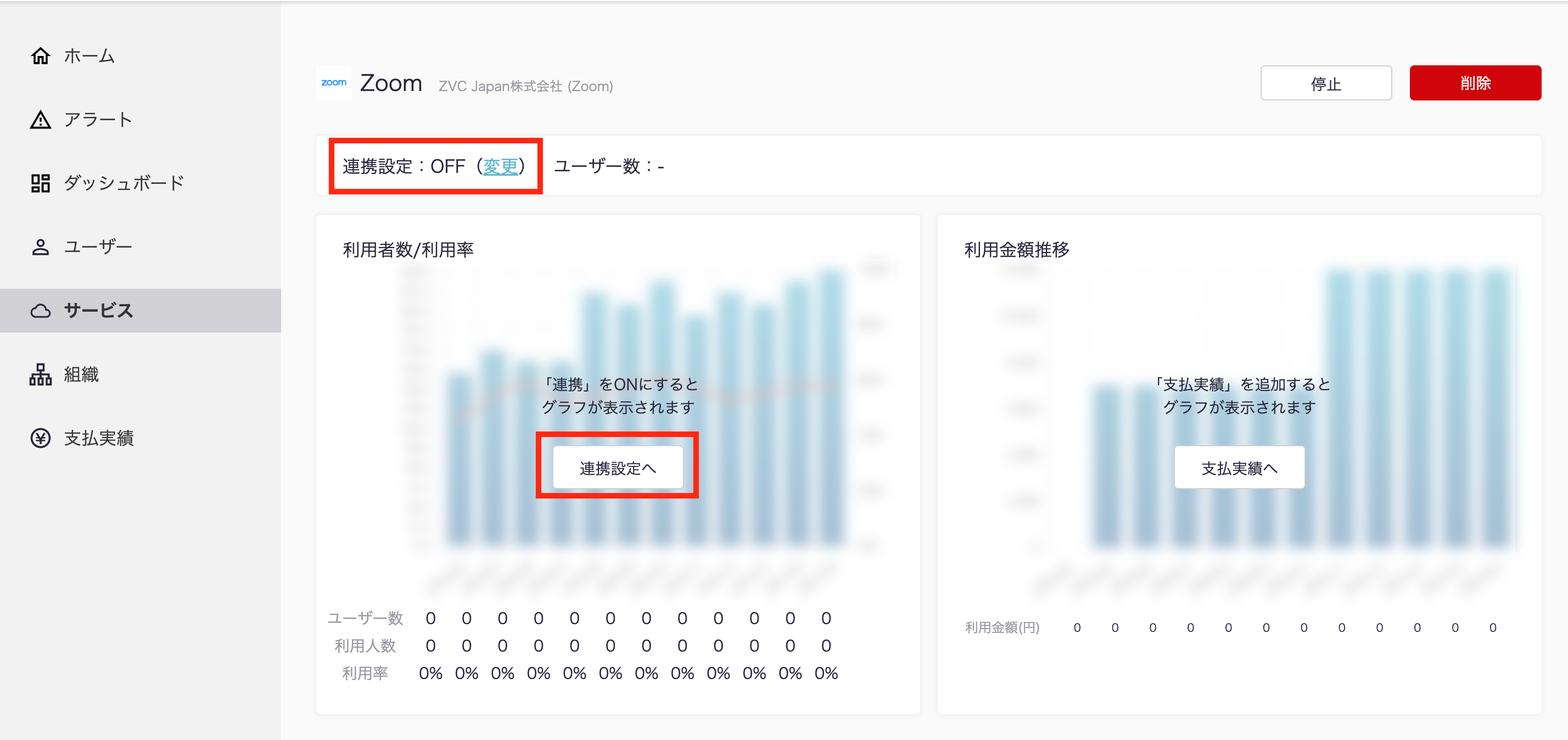Click the 連携設定へ button
1568x740 pixels.
pyautogui.click(x=617, y=467)
